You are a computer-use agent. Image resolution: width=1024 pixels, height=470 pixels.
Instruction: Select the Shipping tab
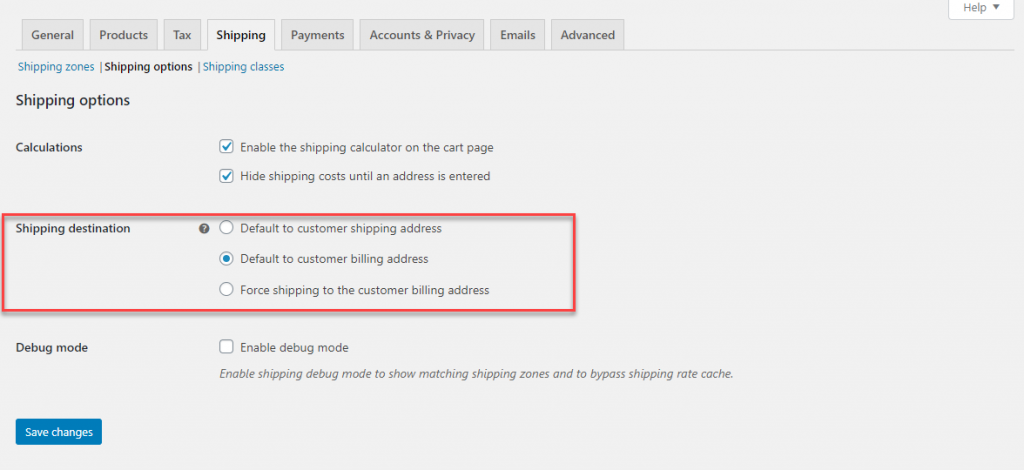pos(241,35)
